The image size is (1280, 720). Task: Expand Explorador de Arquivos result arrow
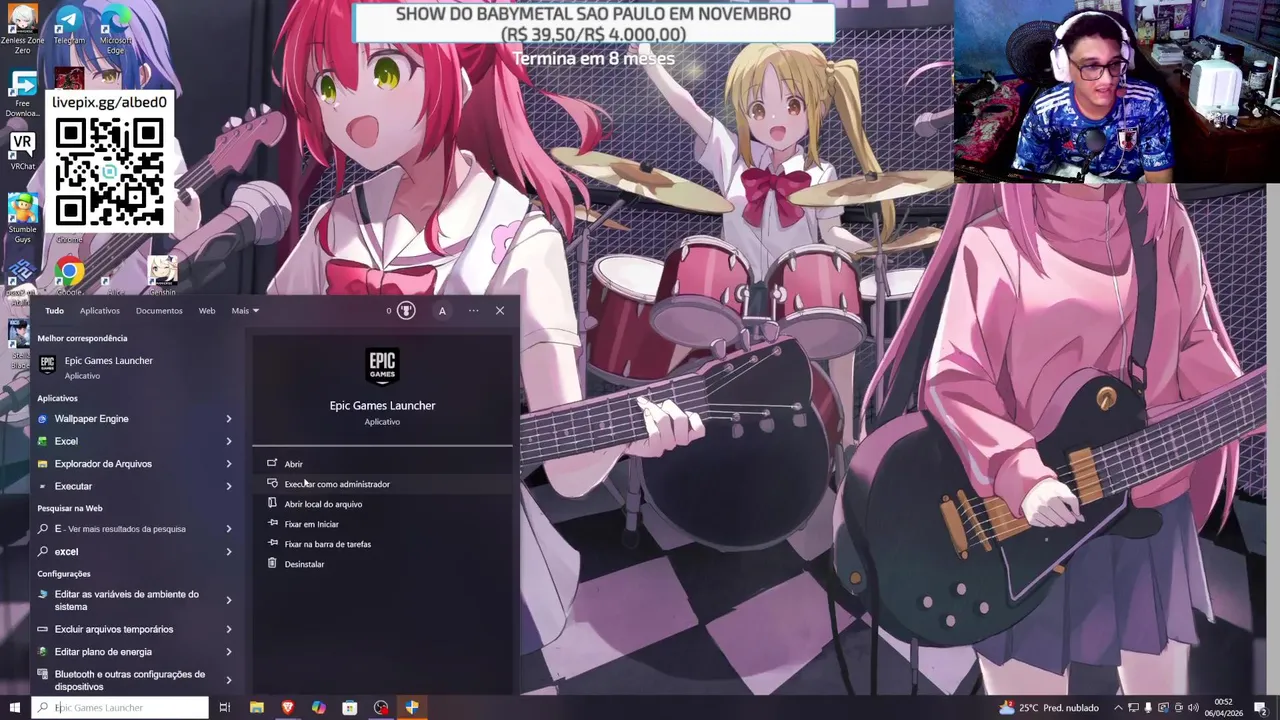point(229,464)
